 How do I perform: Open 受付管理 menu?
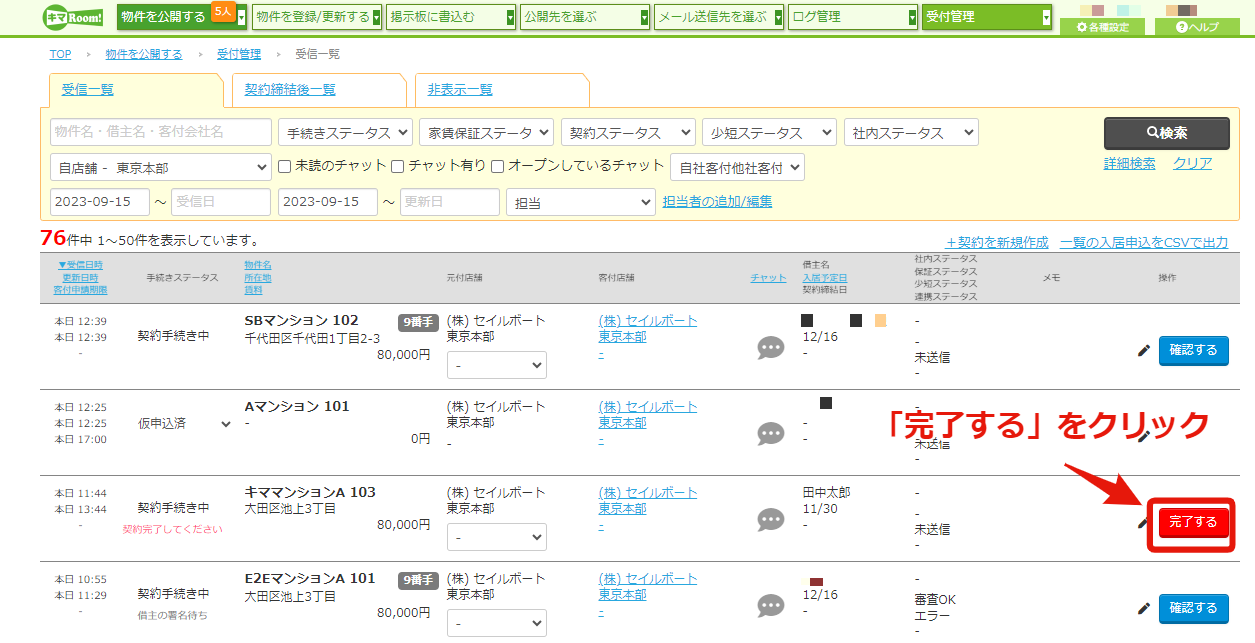(x=987, y=17)
